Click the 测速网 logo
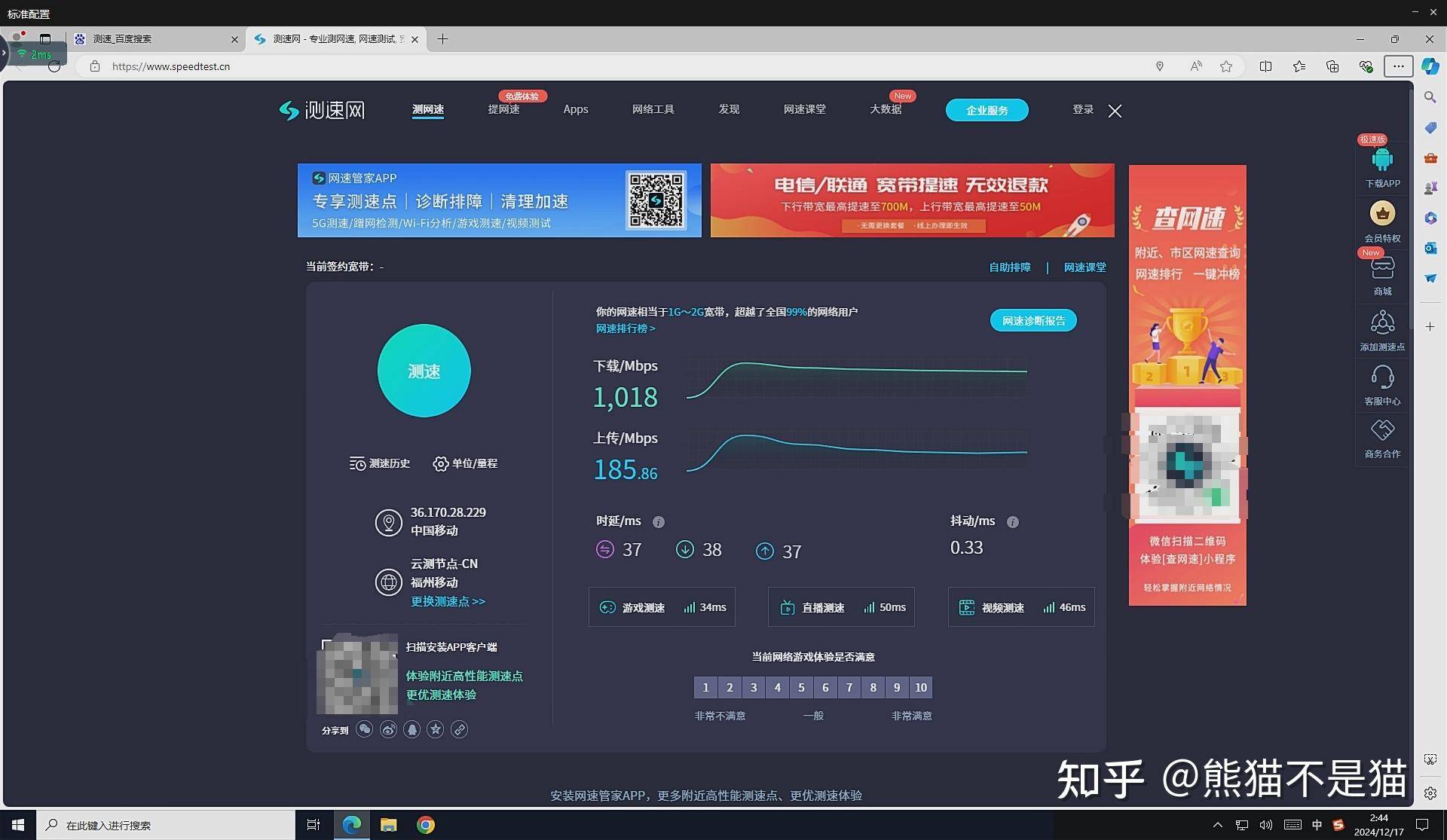1447x840 pixels. 322,110
